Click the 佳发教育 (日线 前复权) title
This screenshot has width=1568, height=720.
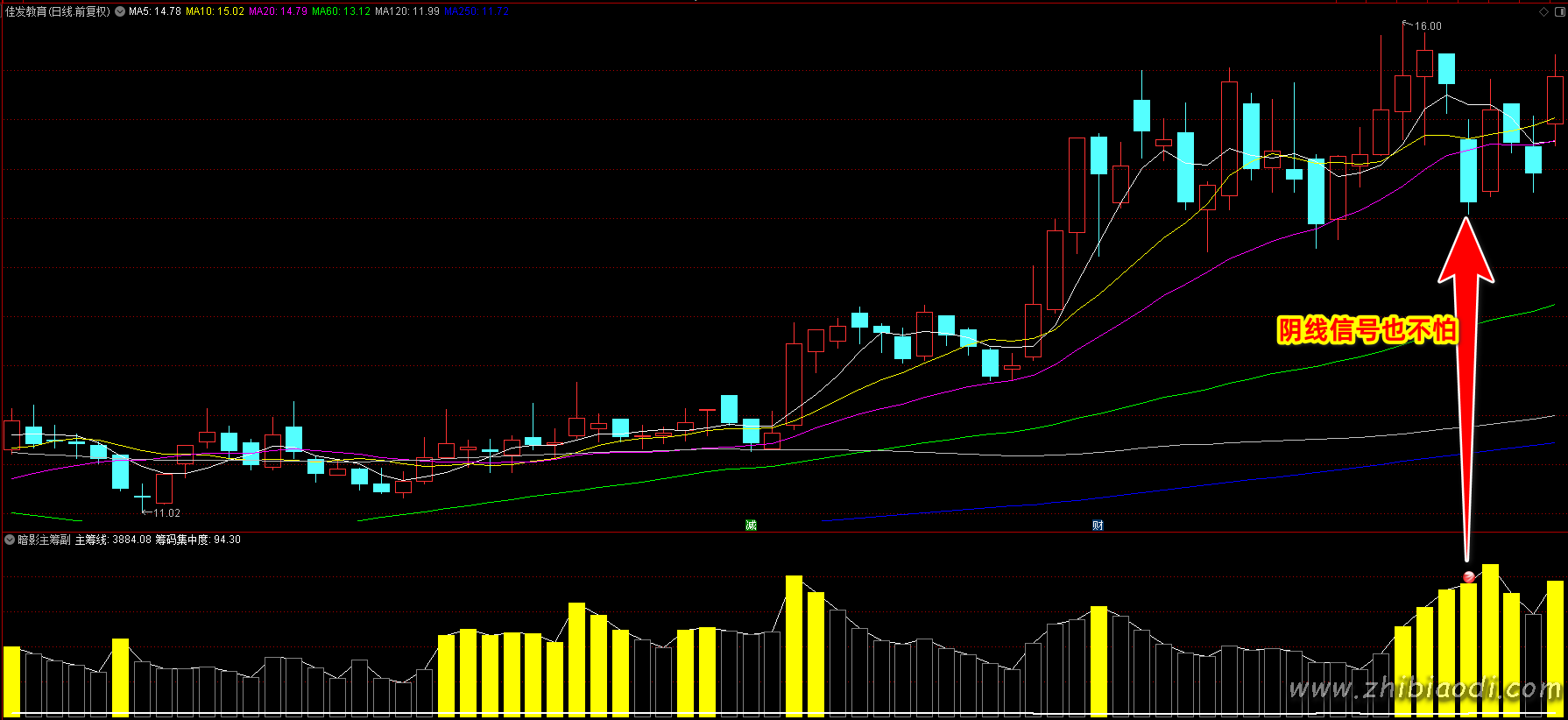[58, 11]
